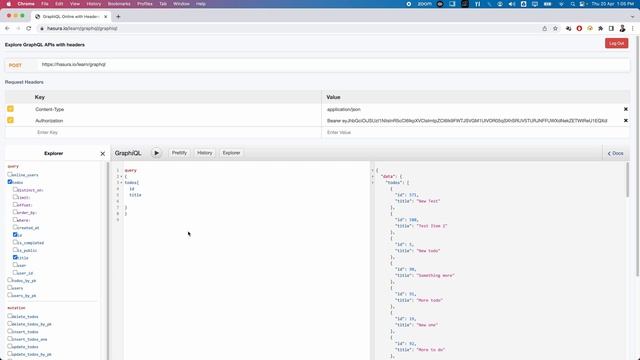The image size is (640, 360).
Task: Open the History menu in menu bar
Action: pos(93,4)
